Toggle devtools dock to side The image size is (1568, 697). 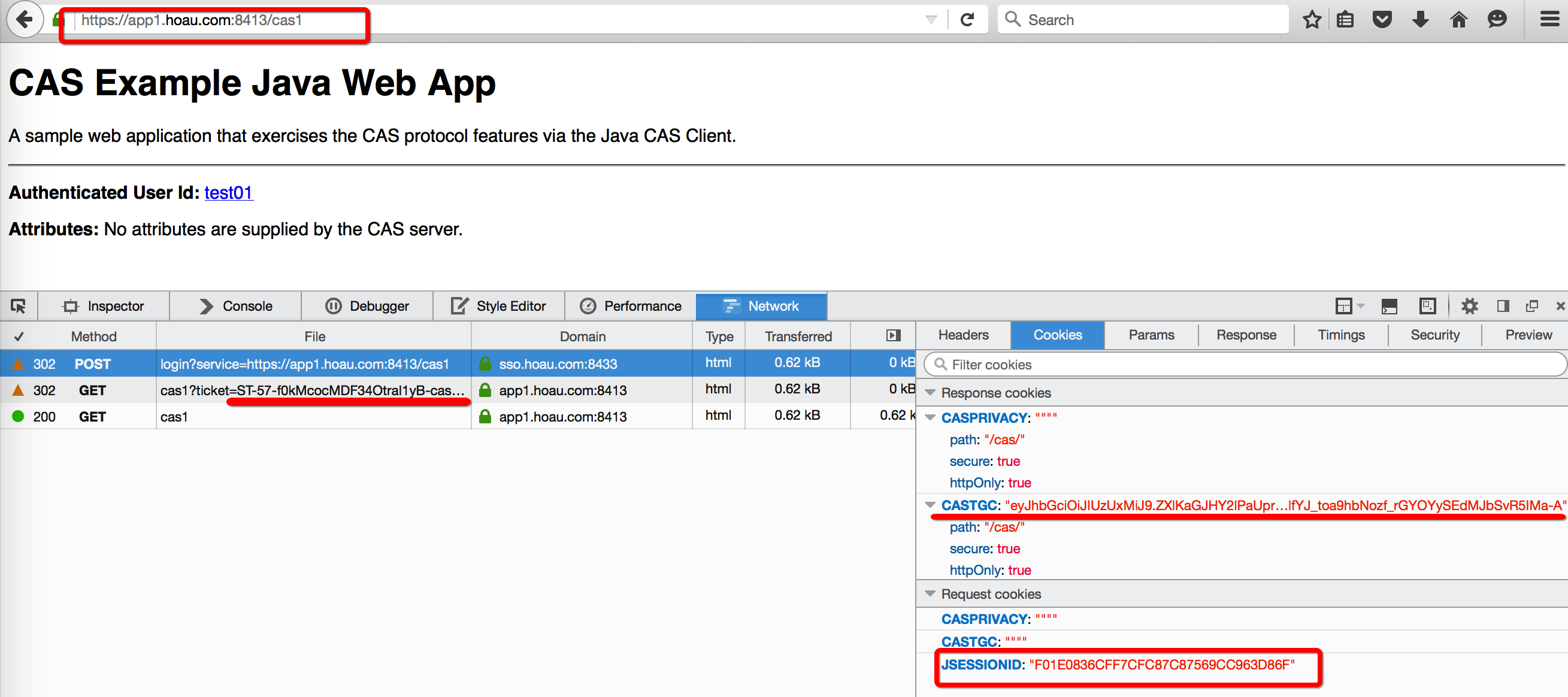pyautogui.click(x=1503, y=306)
